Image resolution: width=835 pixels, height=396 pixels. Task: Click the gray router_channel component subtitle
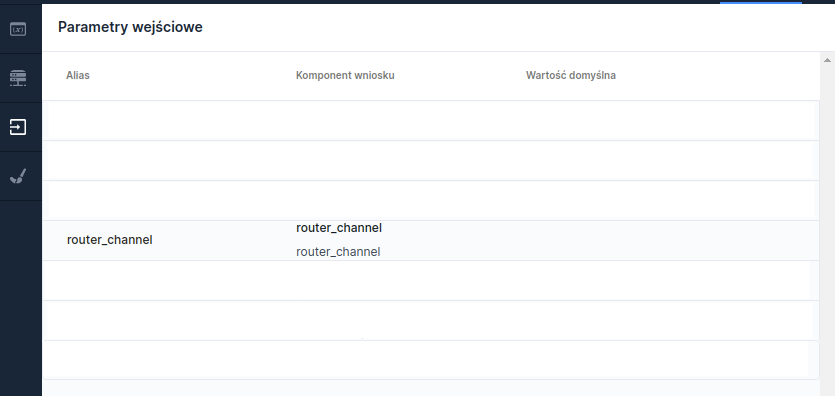tap(338, 252)
